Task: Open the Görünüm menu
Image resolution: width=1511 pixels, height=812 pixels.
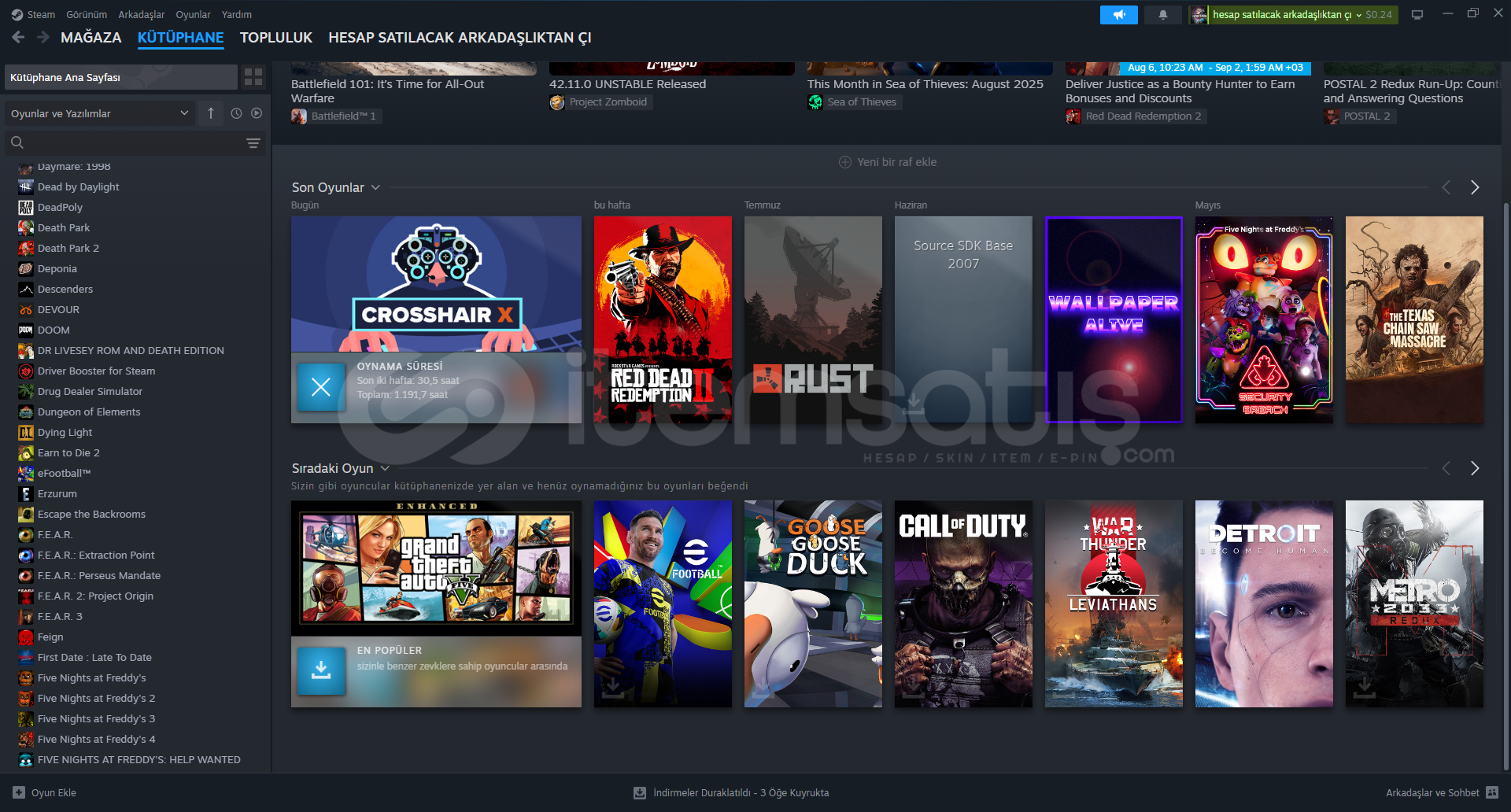Action: point(87,14)
